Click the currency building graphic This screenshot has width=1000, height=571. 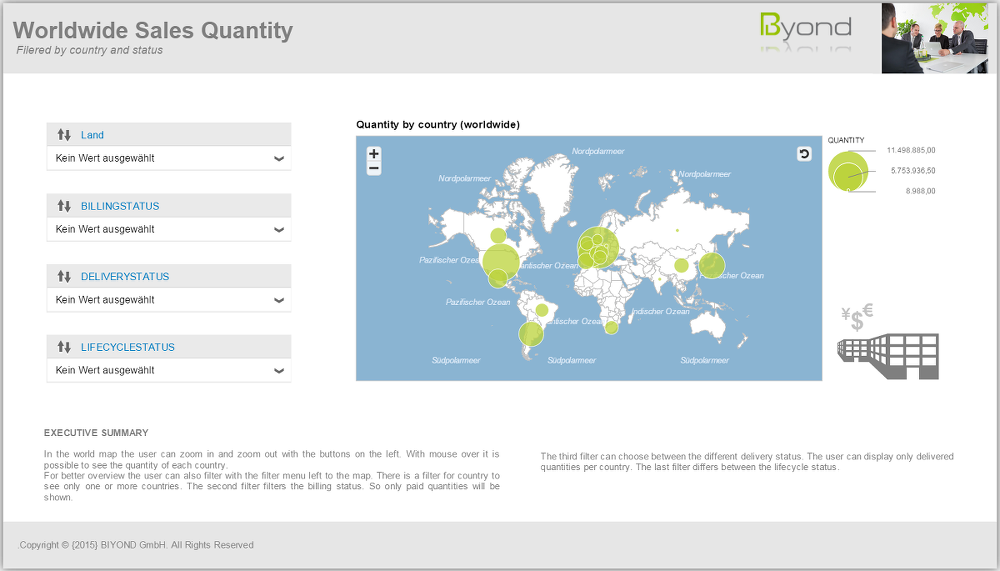point(887,344)
